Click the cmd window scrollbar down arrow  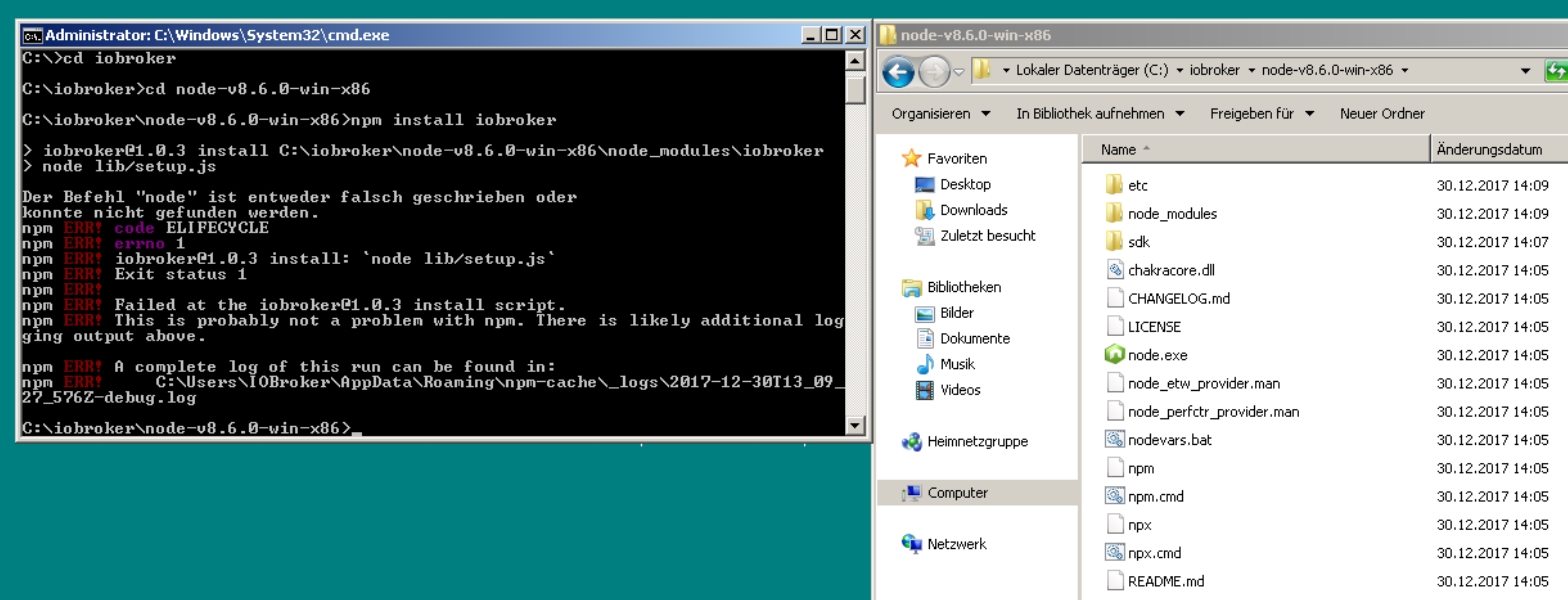(855, 425)
